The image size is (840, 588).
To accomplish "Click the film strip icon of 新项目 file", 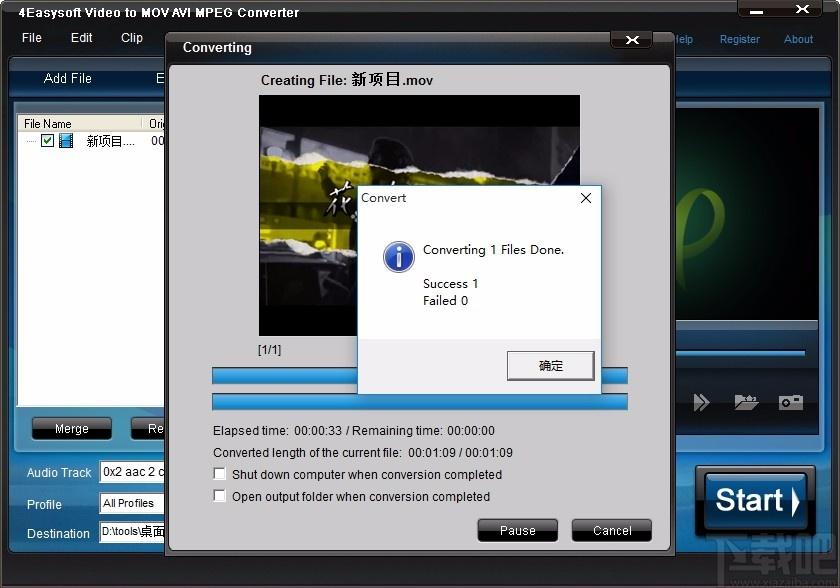I will [66, 141].
